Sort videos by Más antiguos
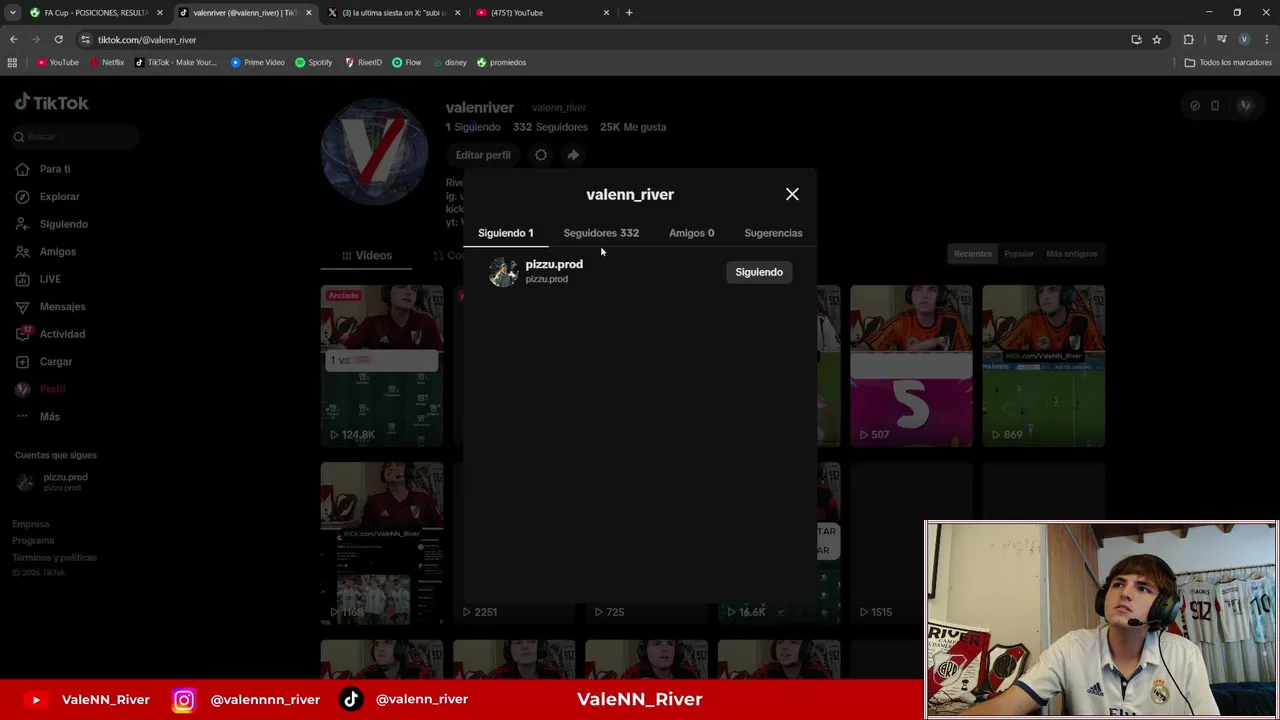1280x720 pixels. 1072,254
